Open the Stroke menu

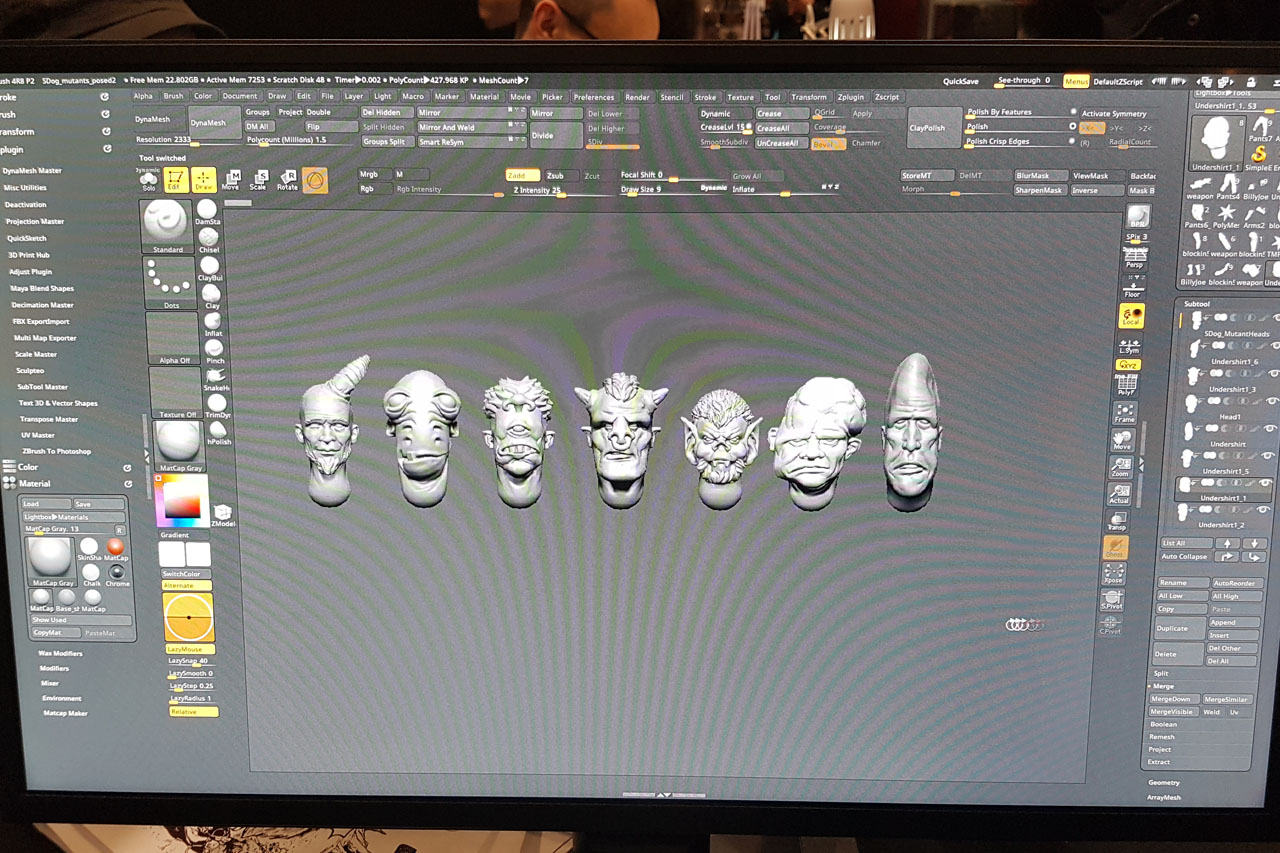pos(705,97)
